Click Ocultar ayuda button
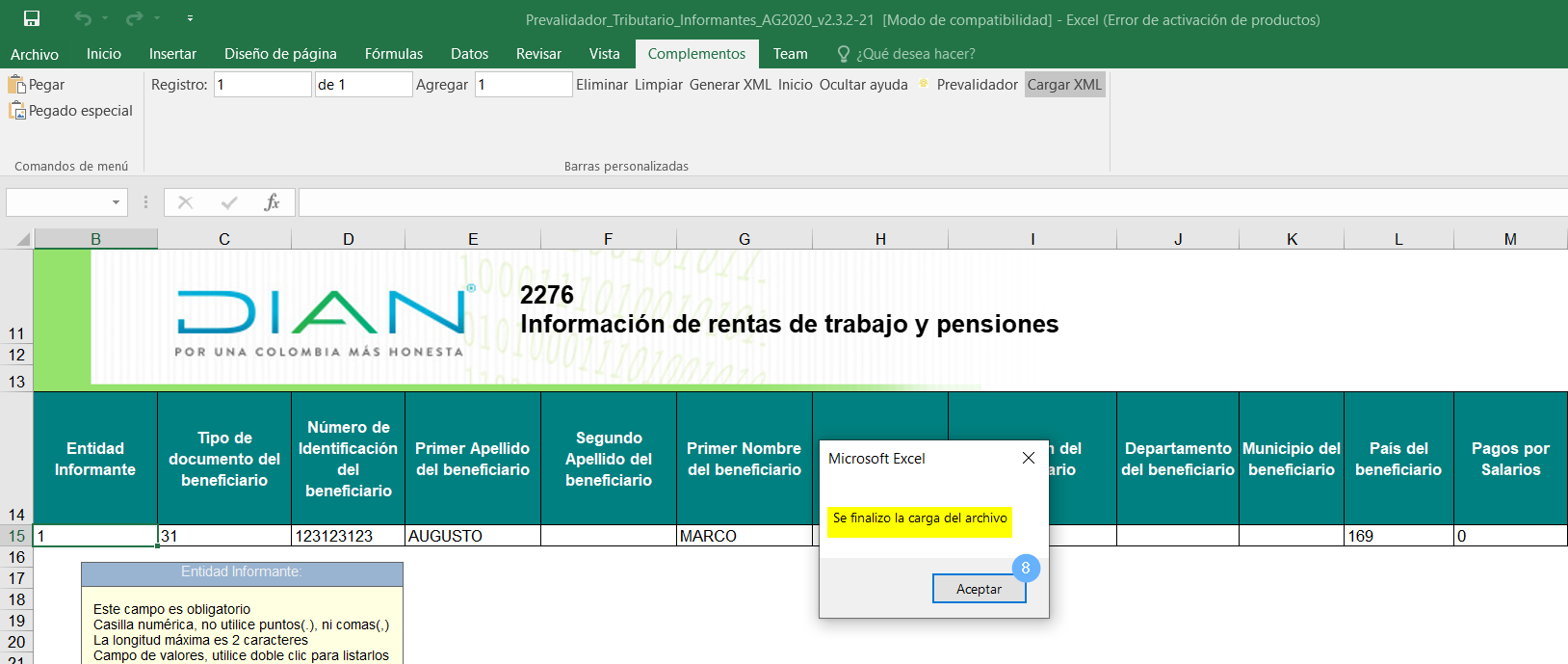This screenshot has width=1568, height=664. click(x=863, y=85)
